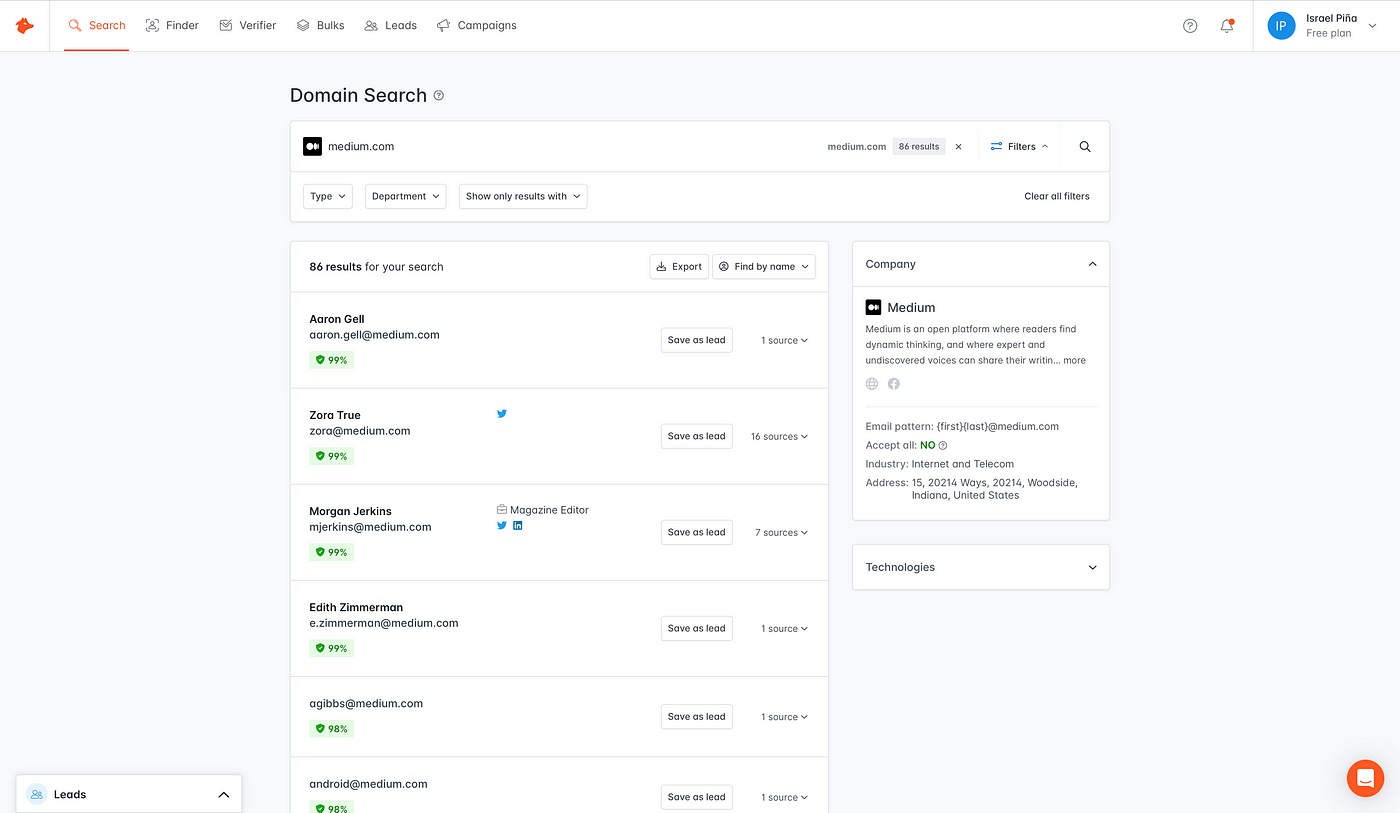Click email mjerkins@medium.com

click(370, 527)
